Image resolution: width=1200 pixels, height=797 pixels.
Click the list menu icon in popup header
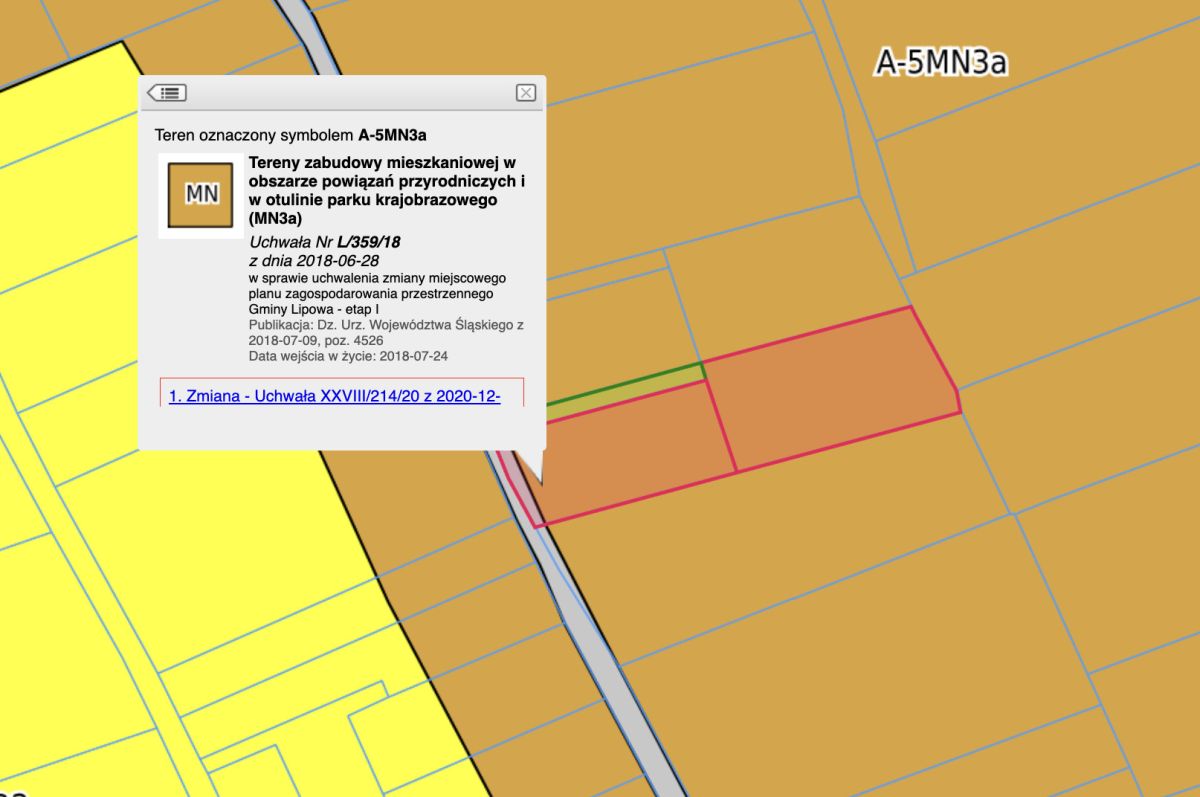pyautogui.click(x=167, y=93)
